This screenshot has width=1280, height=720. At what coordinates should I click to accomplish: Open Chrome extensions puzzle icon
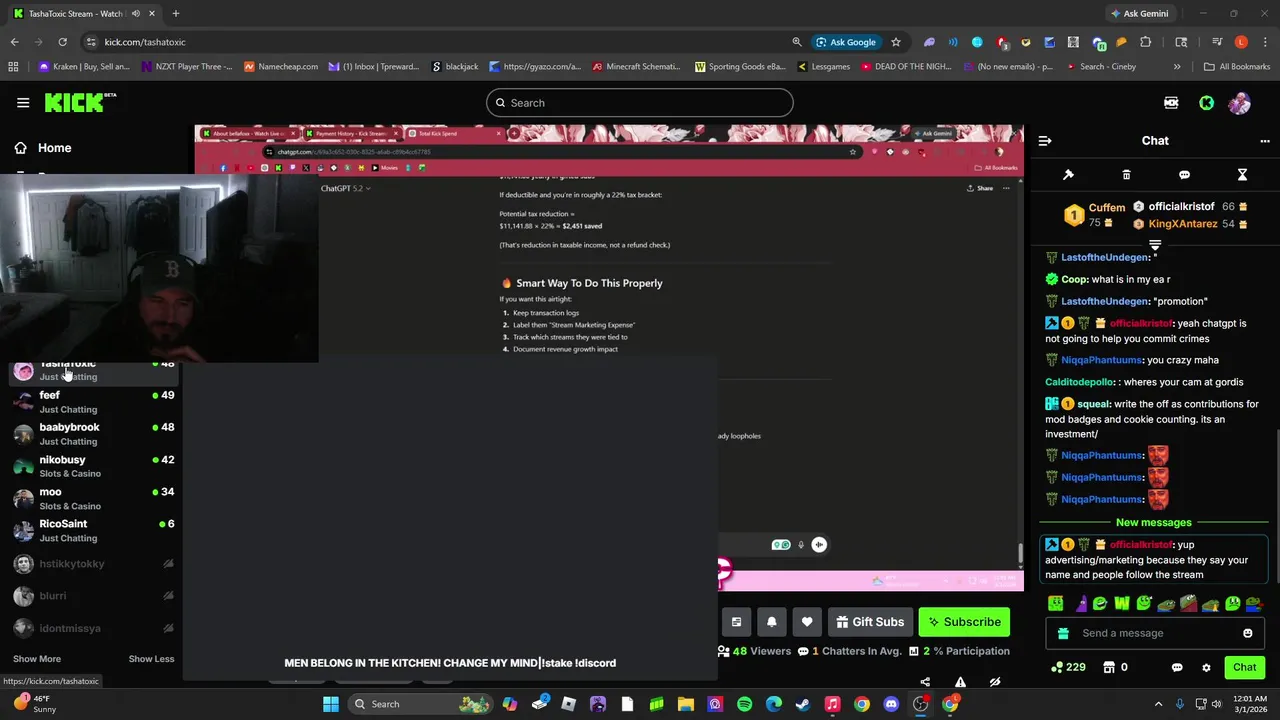click(1146, 42)
